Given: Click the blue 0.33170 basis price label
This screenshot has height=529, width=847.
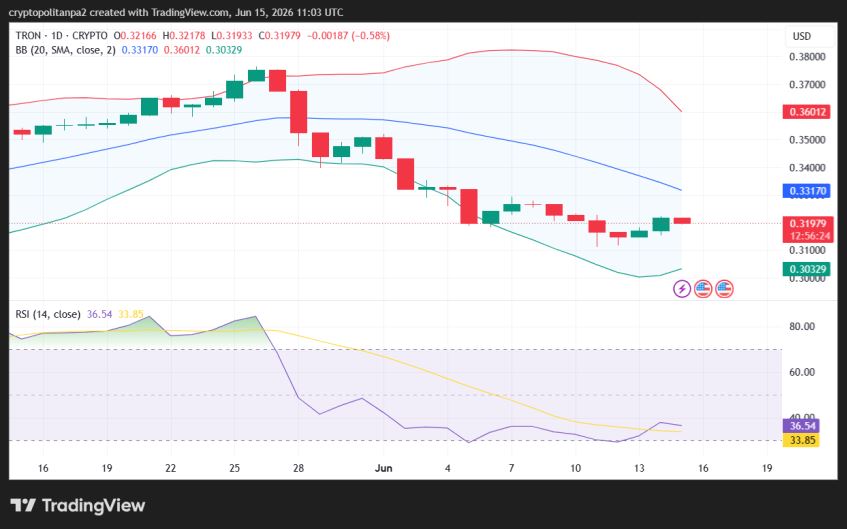Looking at the screenshot, I should coord(807,191).
